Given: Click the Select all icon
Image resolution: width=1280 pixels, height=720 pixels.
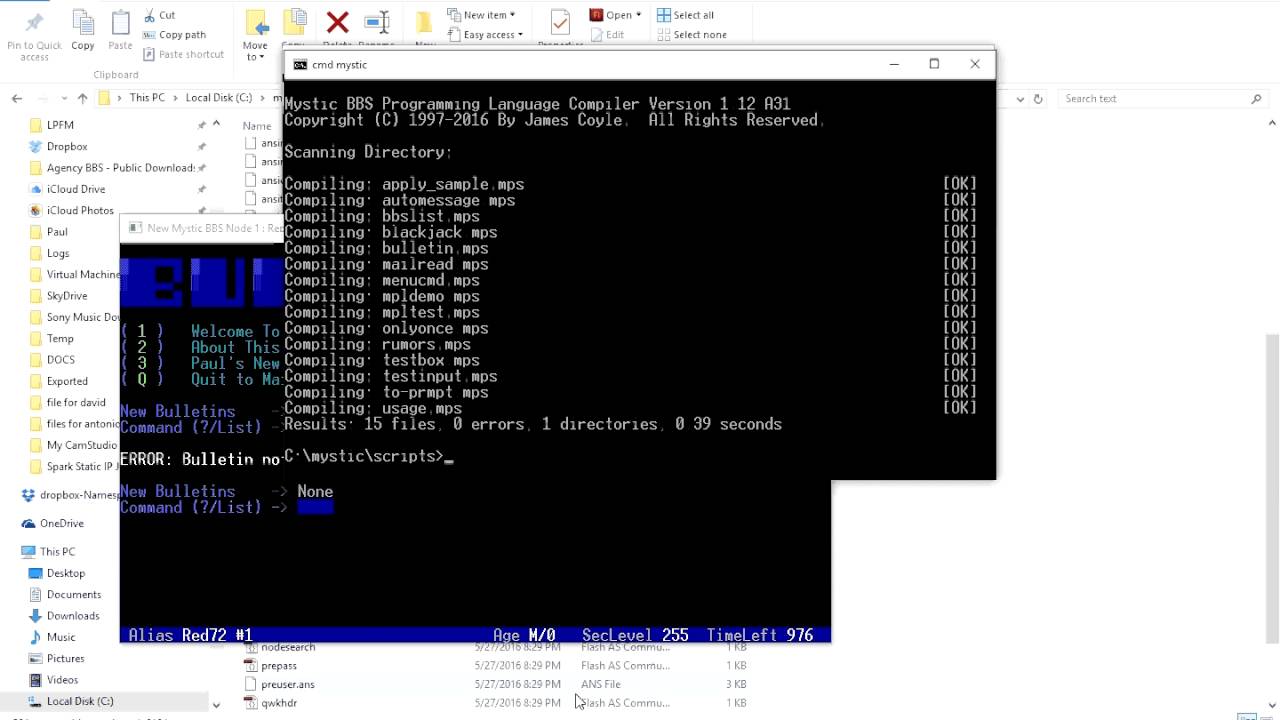Looking at the screenshot, I should [663, 15].
